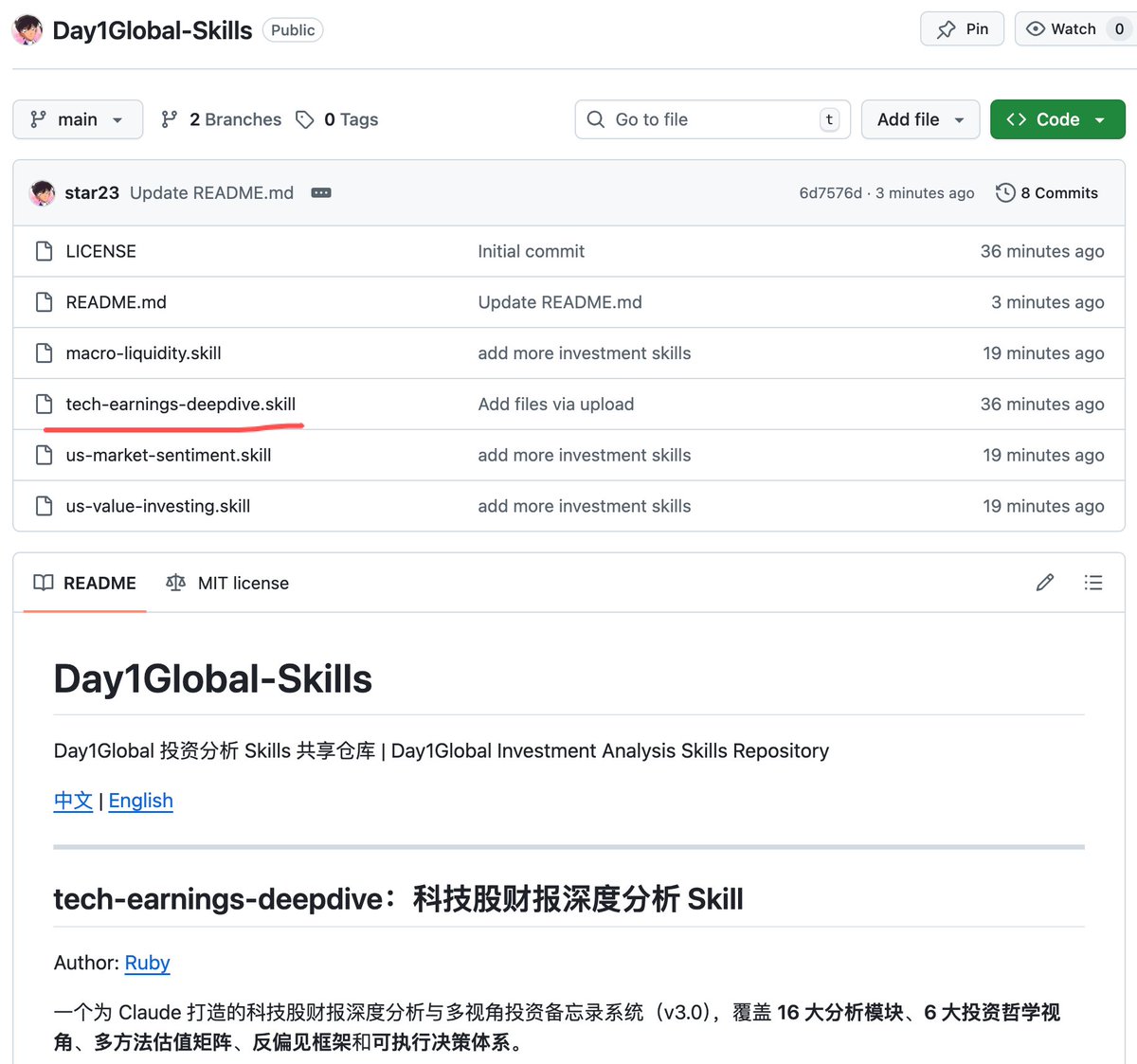The image size is (1137, 1064).
Task: Click the repository owner avatar
Action: coord(27,30)
